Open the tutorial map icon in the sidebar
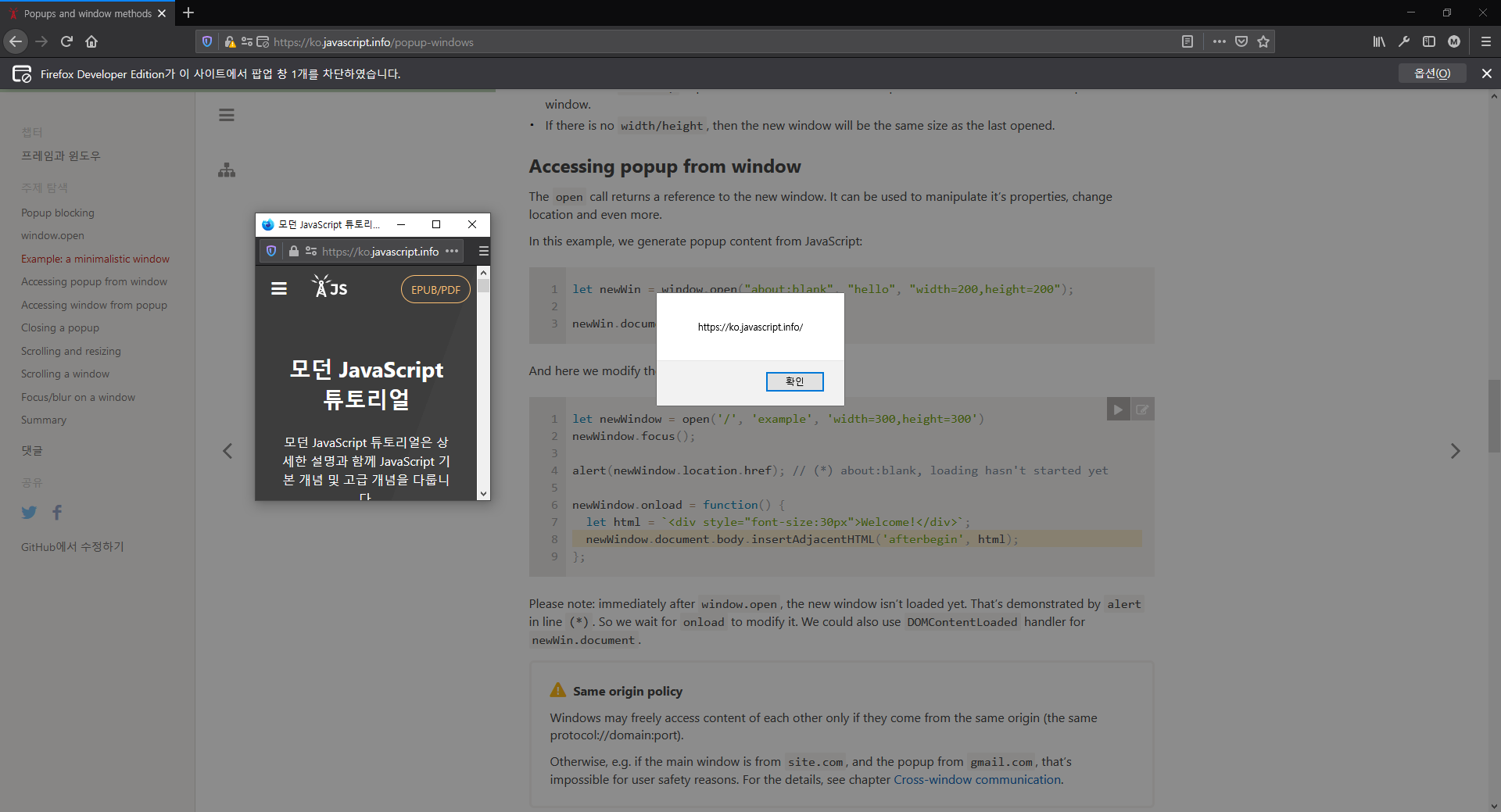This screenshot has height=812, width=1501. pyautogui.click(x=226, y=170)
